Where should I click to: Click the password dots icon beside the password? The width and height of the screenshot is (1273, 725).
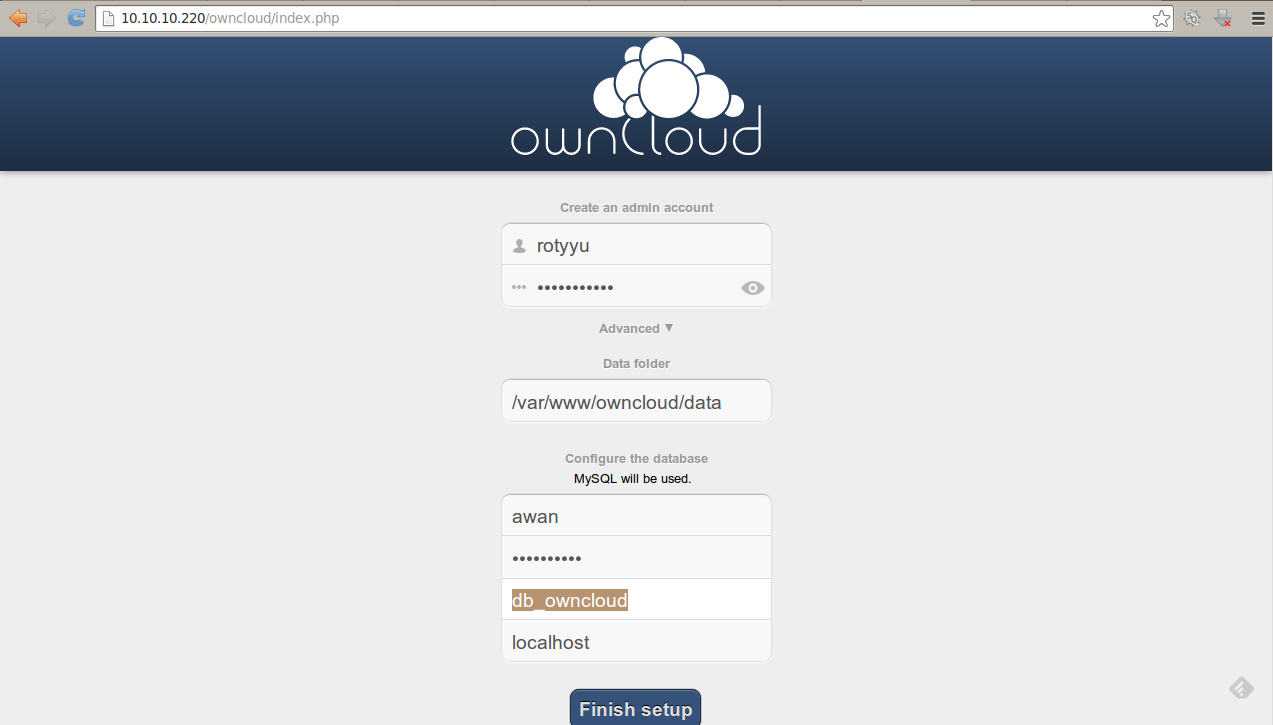519,286
